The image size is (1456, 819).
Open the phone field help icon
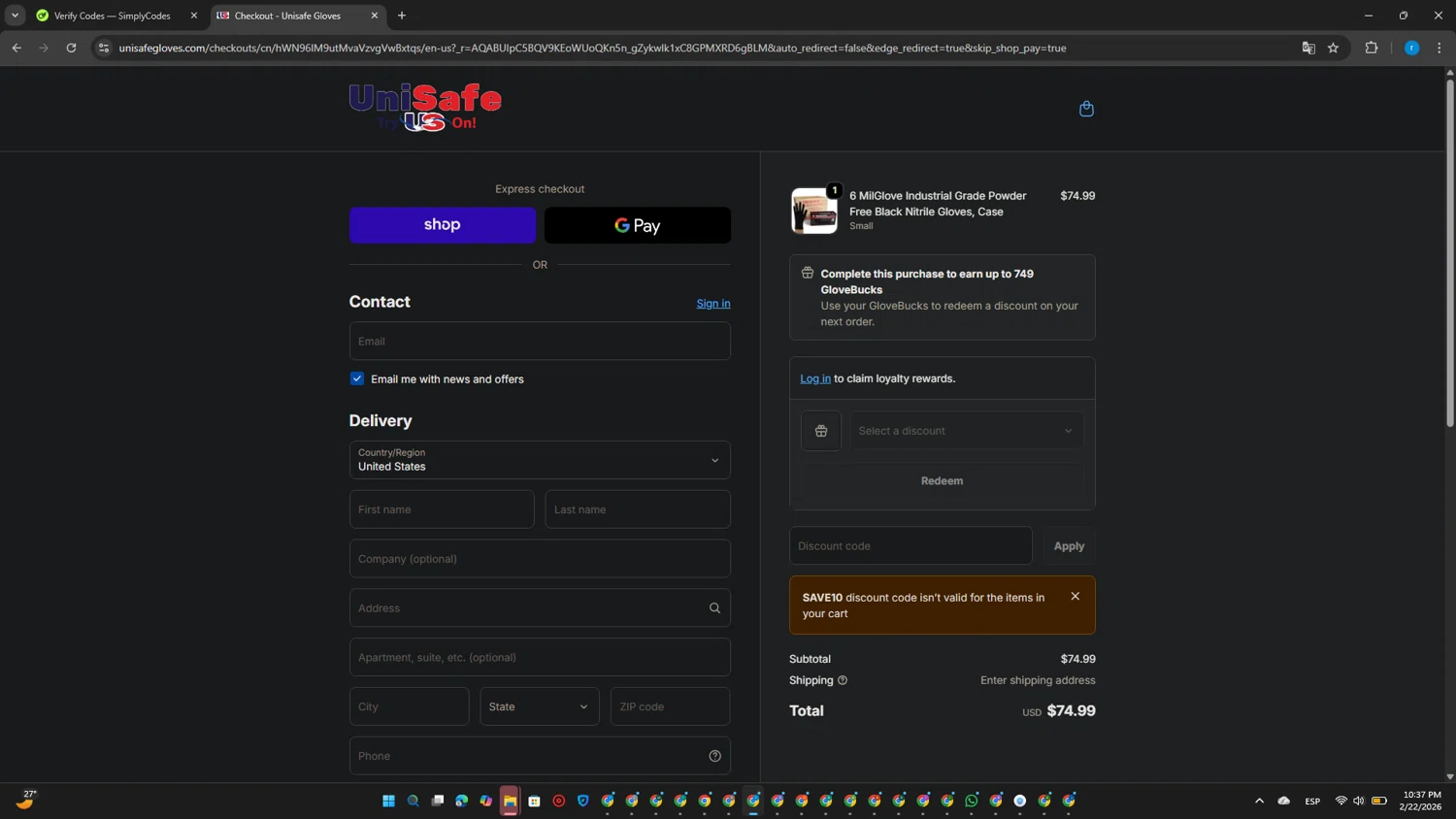click(714, 756)
